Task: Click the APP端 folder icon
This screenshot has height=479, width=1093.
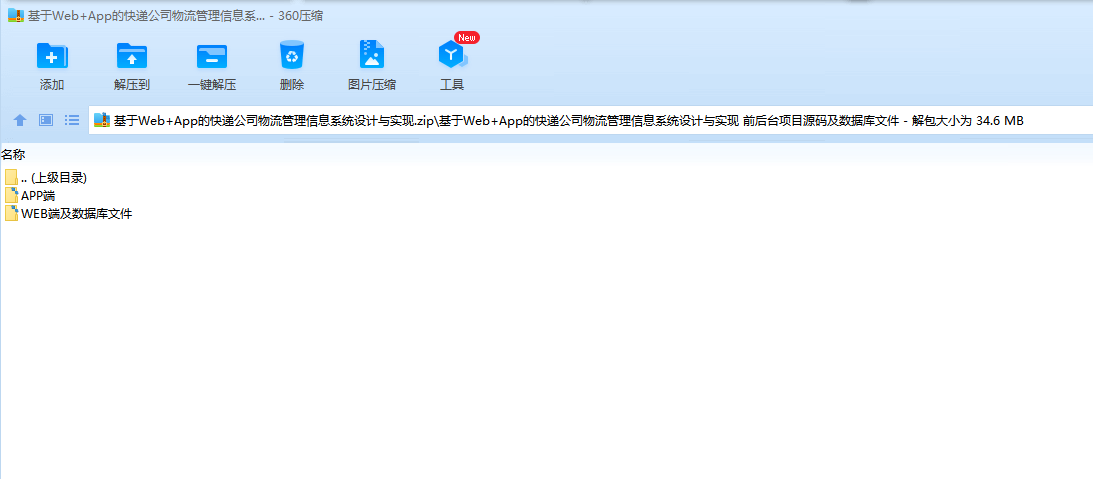Action: pos(11,196)
